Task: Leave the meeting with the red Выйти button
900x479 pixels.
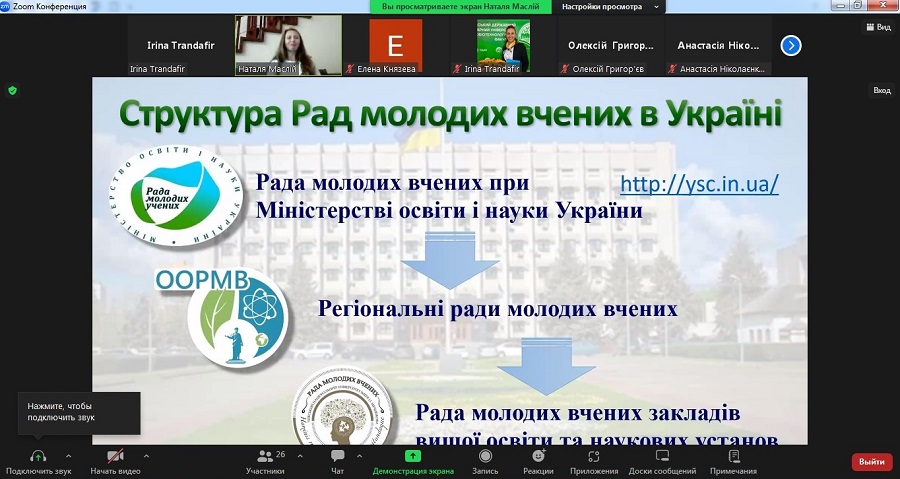Action: [871, 461]
